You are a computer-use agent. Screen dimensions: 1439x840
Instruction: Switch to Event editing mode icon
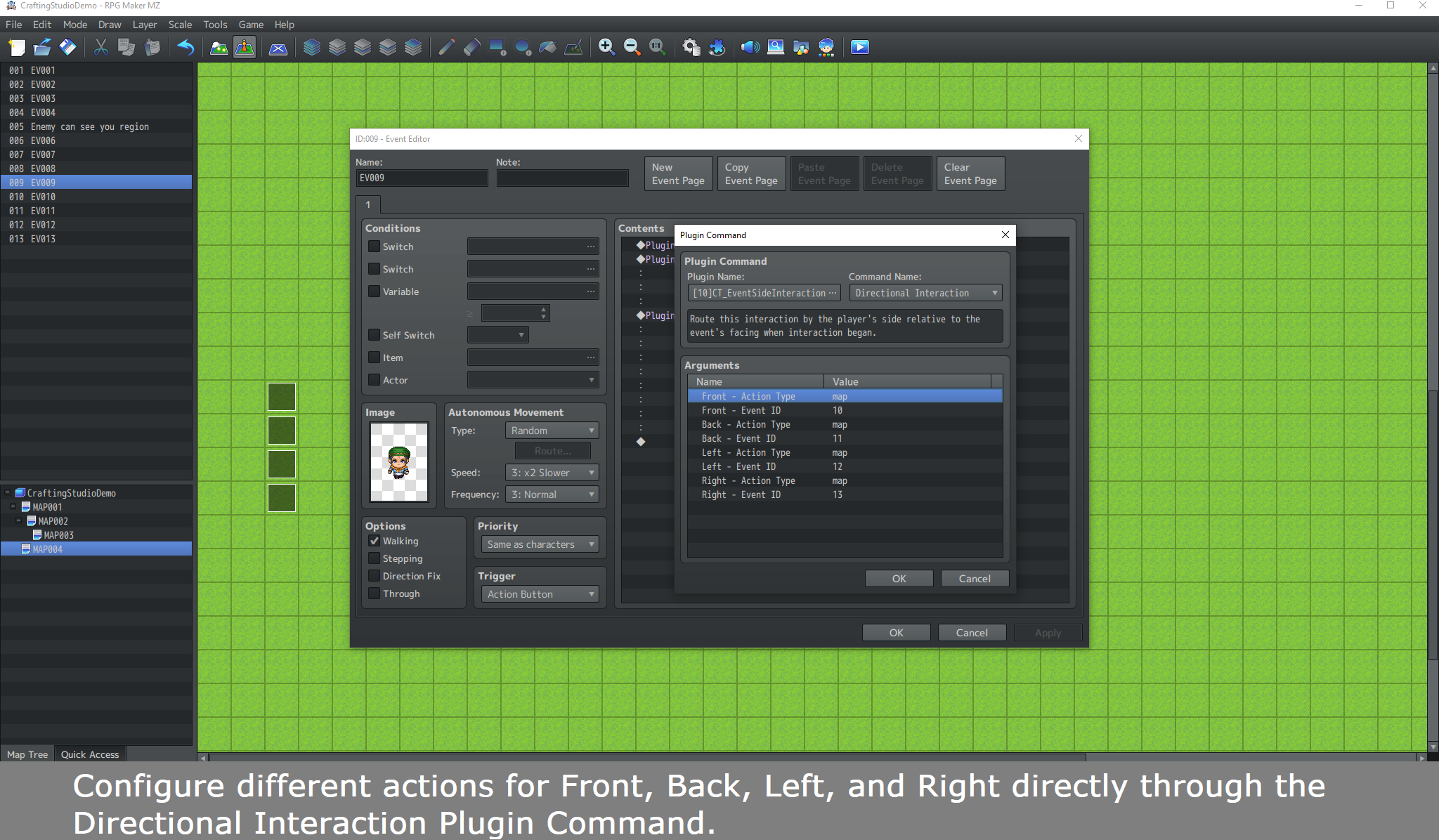[245, 47]
